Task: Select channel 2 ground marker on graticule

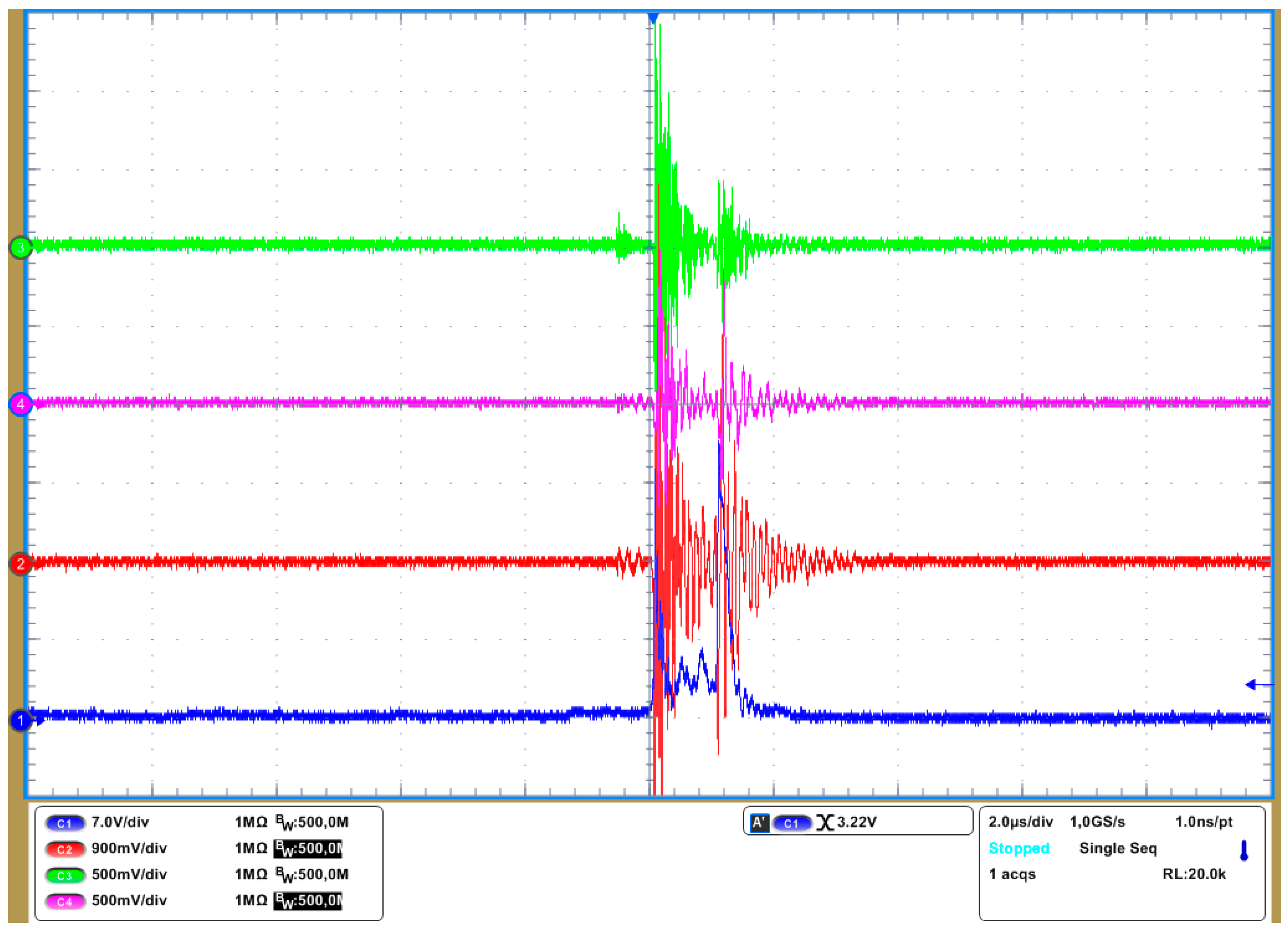Action: (21, 564)
